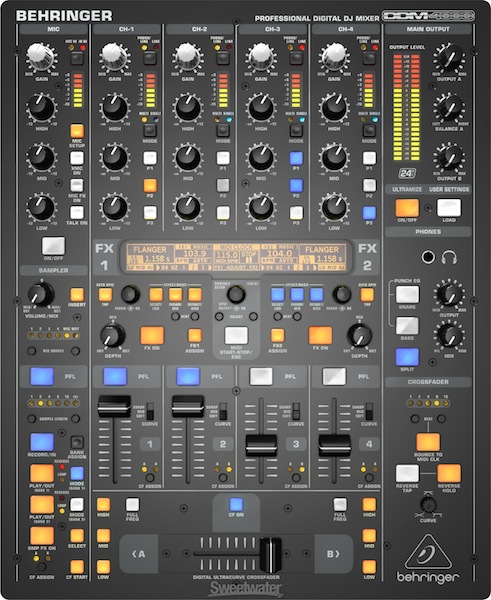Click the Sampler VOLUME/MIX knob
The height and width of the screenshot is (600, 491).
41,295
